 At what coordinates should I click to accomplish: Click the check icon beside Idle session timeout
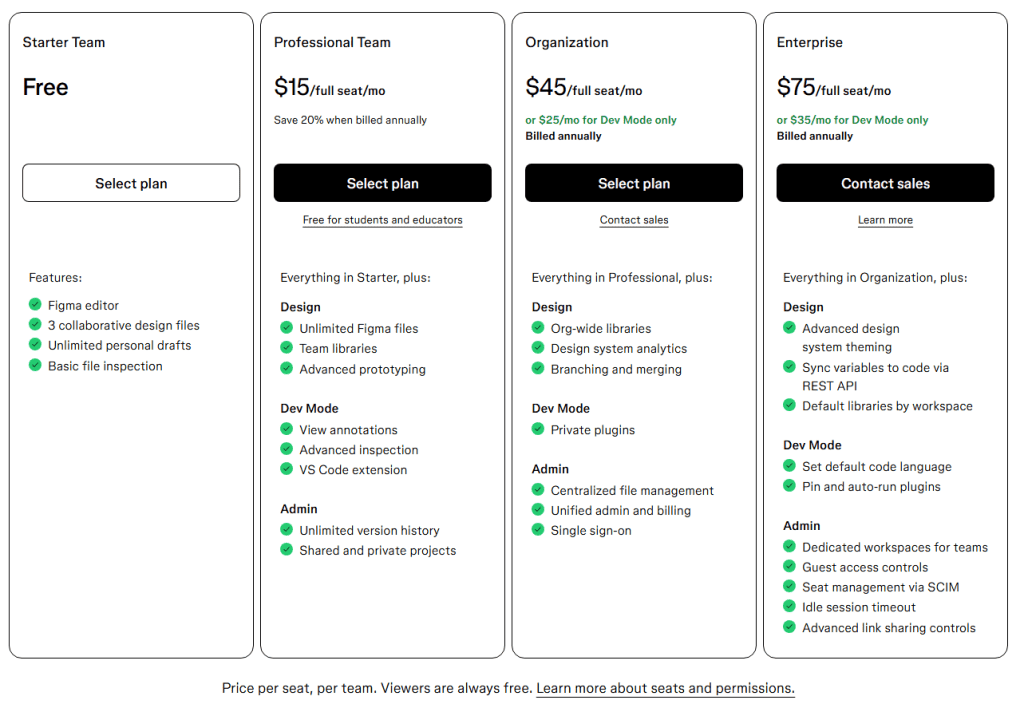[789, 607]
